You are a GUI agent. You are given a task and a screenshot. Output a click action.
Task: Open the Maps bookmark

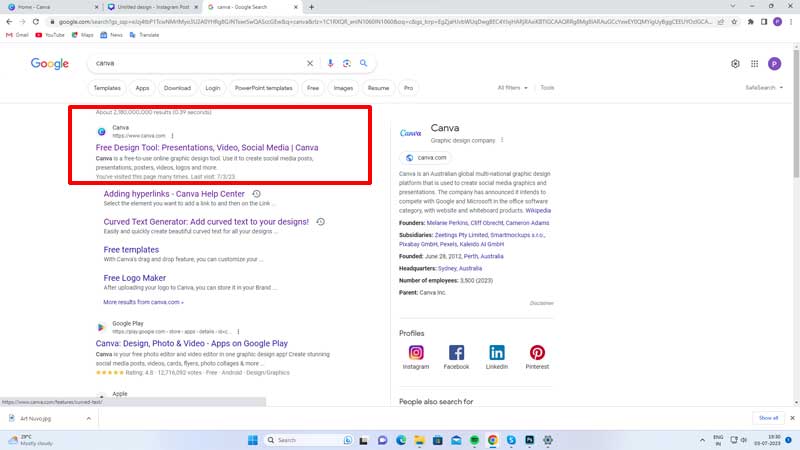[82, 35]
